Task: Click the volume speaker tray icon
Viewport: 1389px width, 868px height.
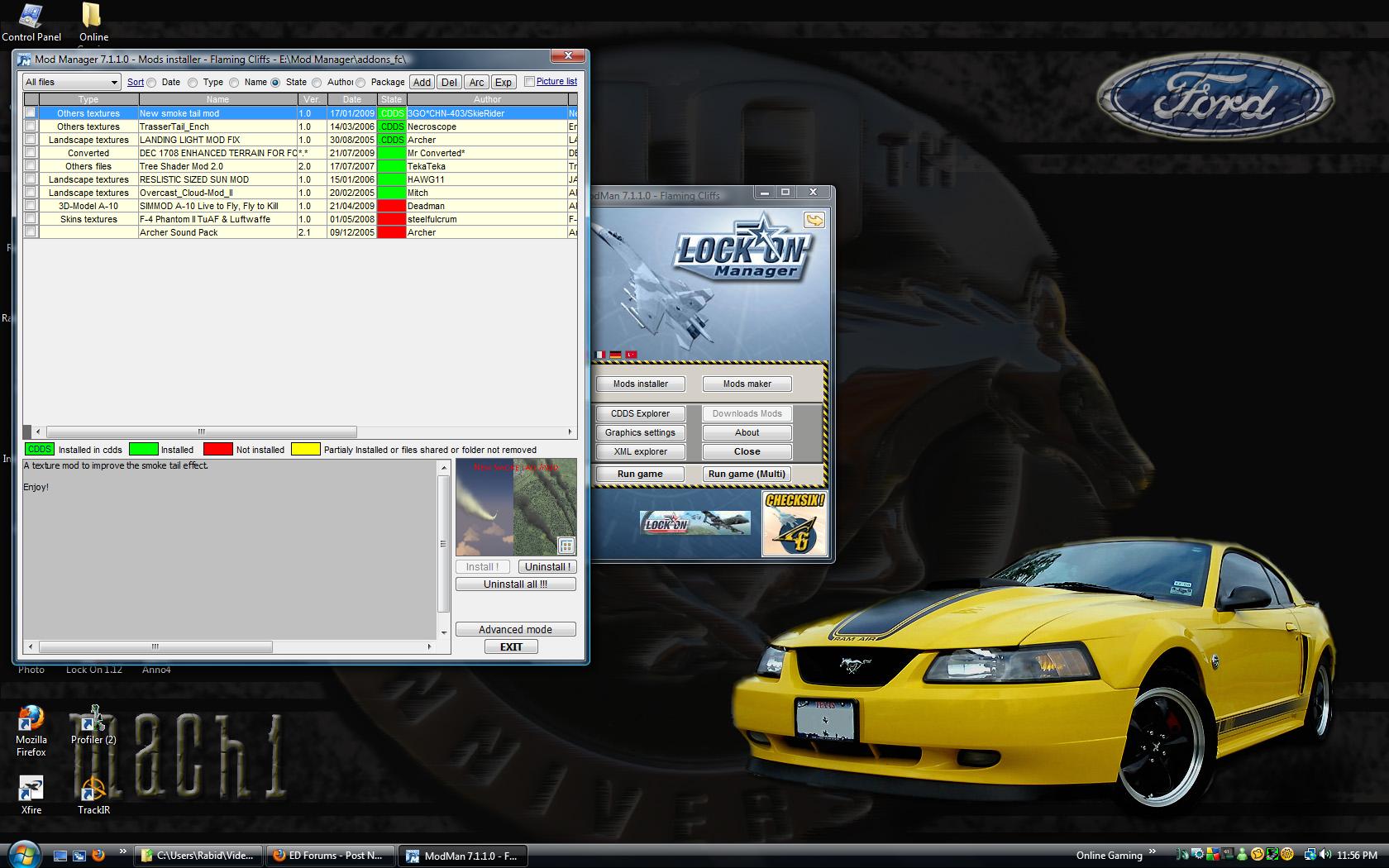Action: coord(1325,855)
